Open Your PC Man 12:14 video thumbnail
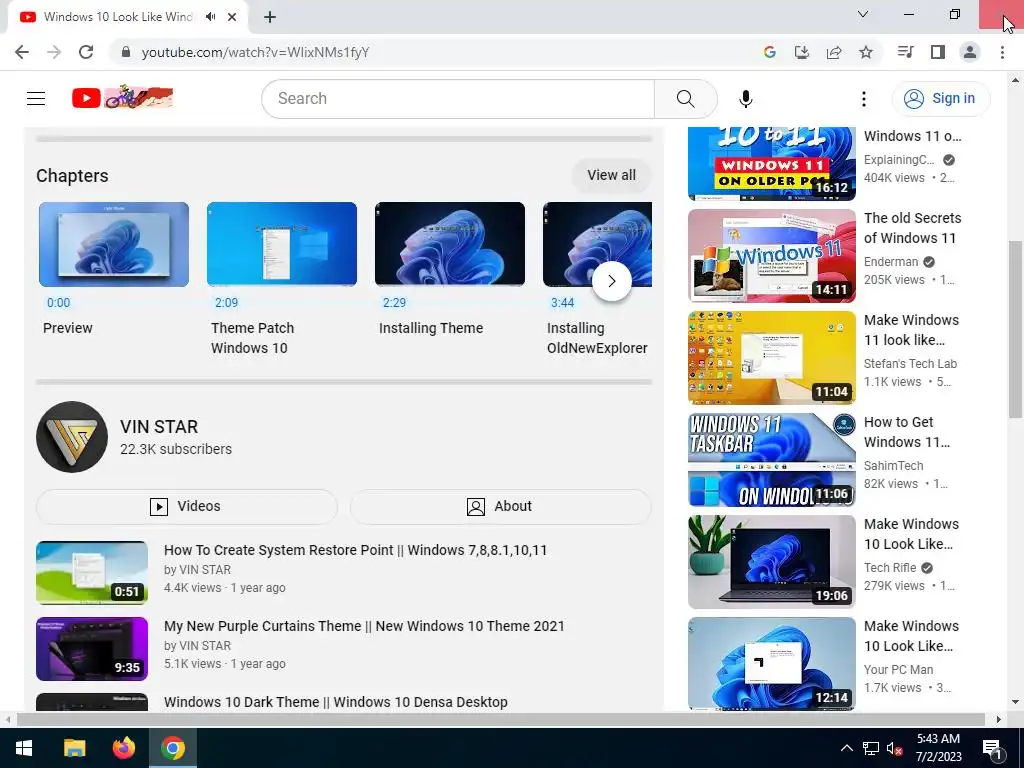 point(771,664)
